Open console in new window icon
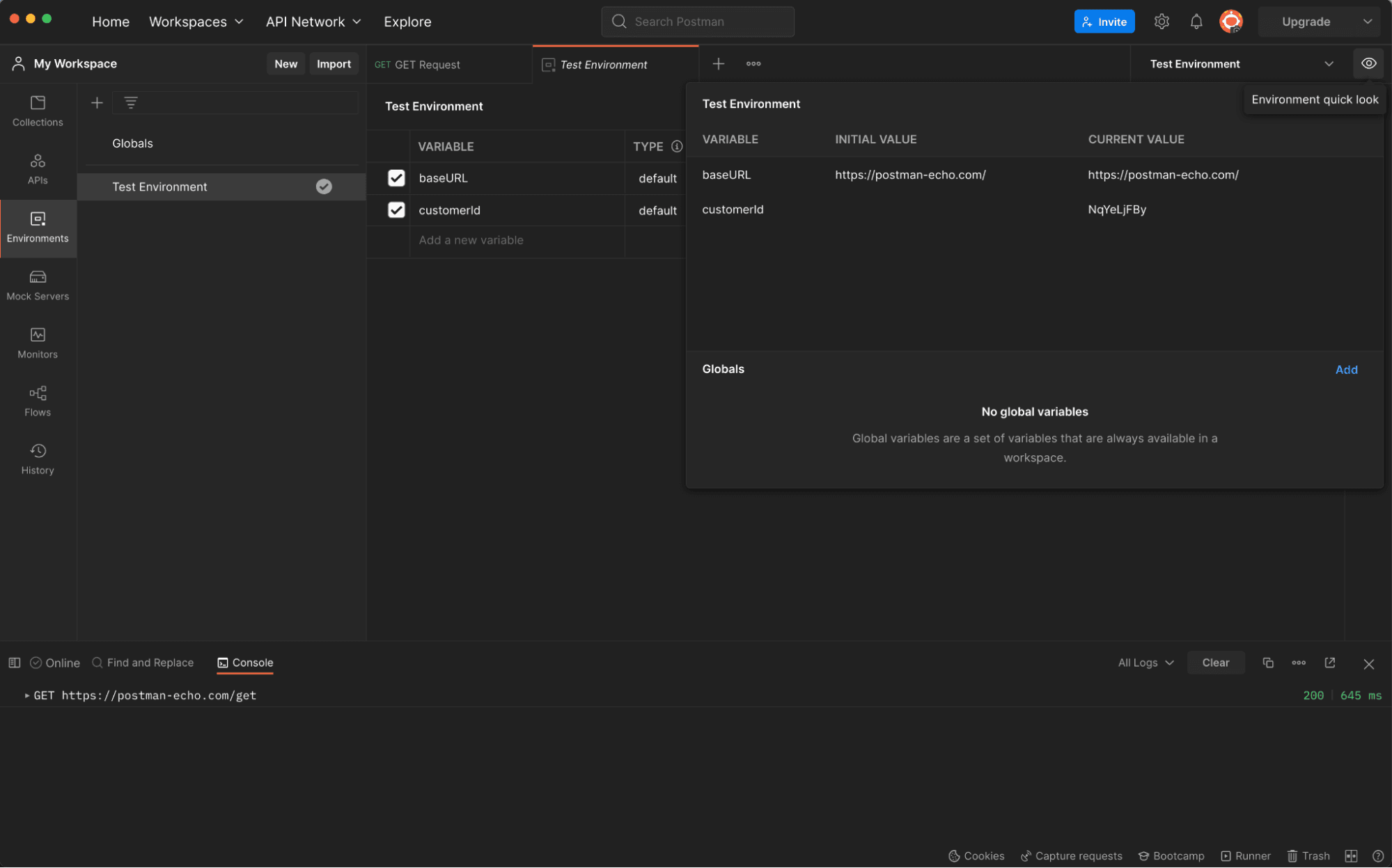This screenshot has width=1392, height=868. coord(1329,663)
